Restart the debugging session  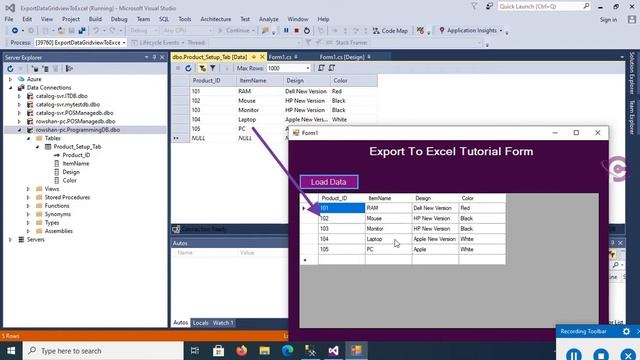307,31
